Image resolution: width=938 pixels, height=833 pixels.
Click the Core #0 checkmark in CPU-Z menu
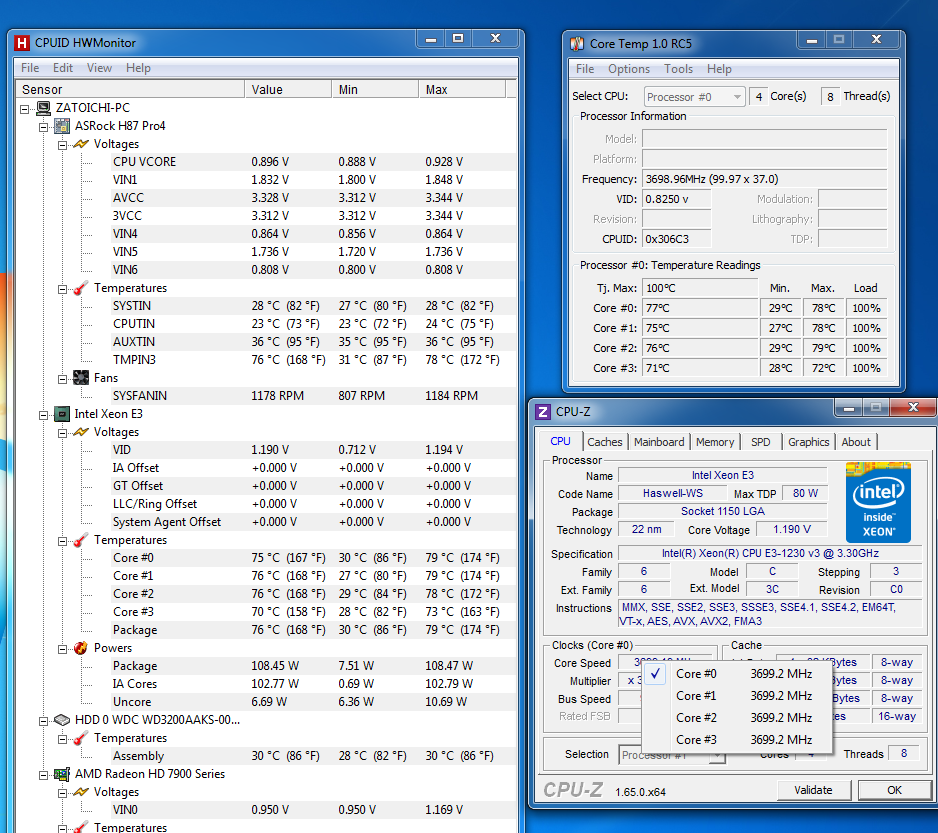point(656,674)
